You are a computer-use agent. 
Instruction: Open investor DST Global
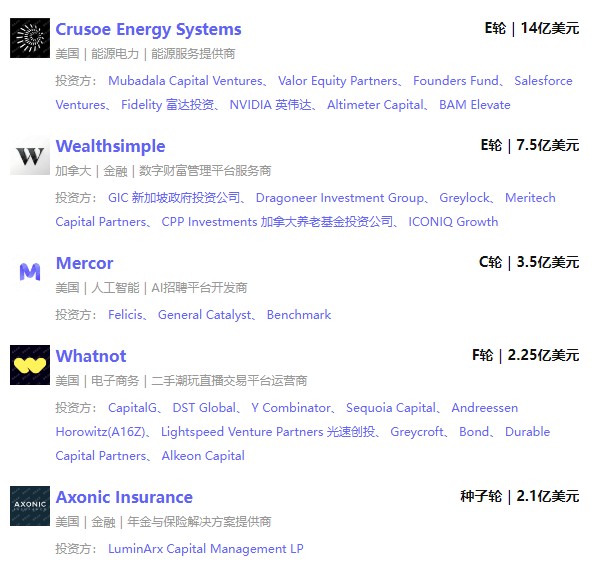click(204, 408)
